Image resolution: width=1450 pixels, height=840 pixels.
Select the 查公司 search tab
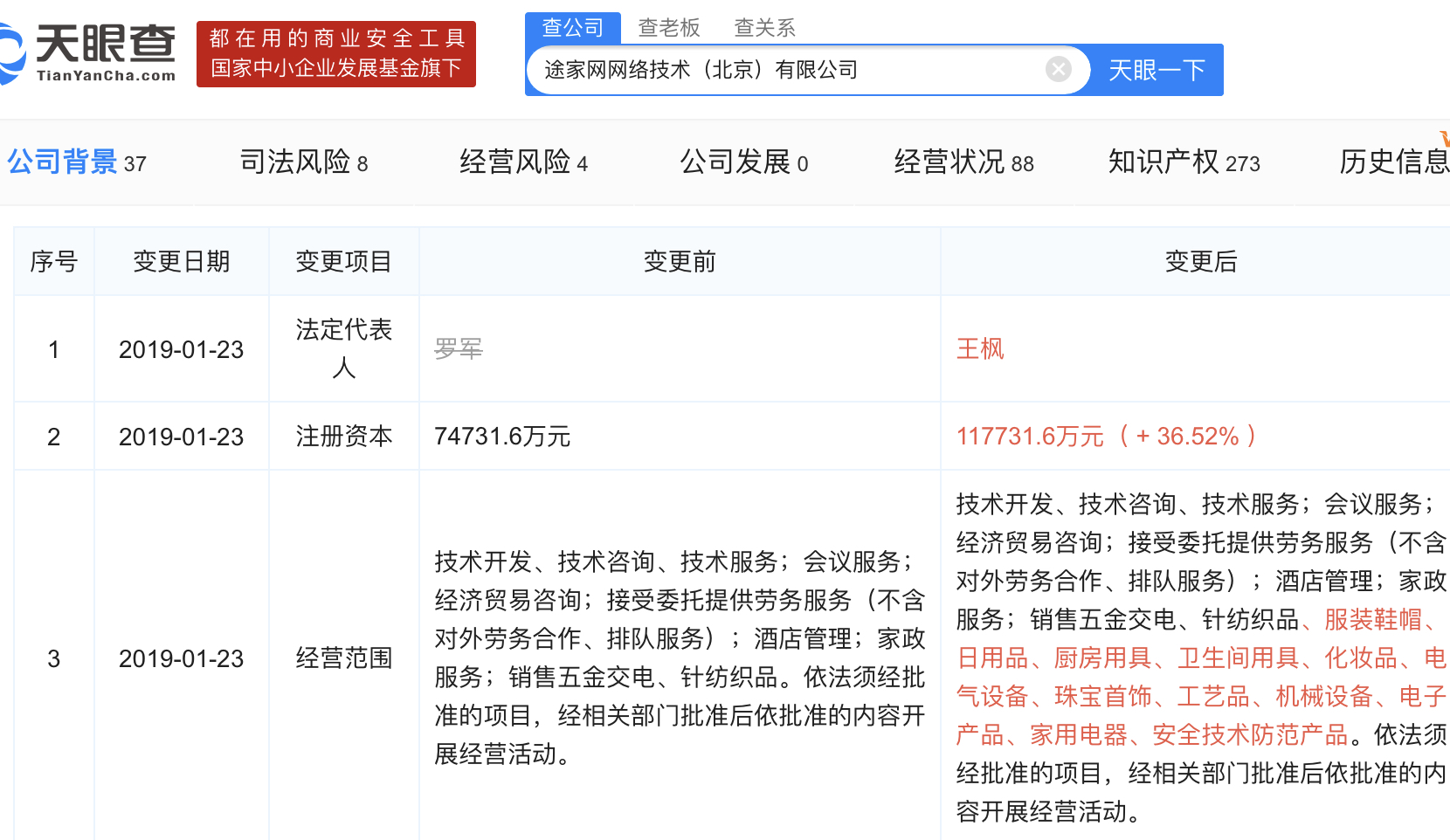[x=573, y=28]
